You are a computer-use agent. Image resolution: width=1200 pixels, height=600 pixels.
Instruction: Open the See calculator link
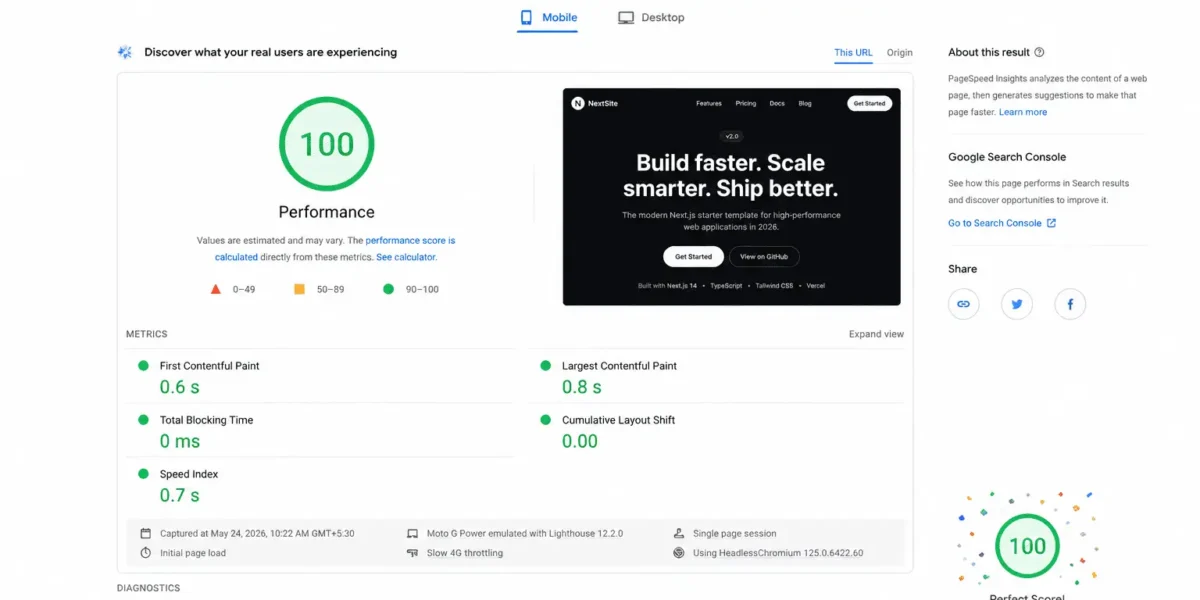tap(406, 257)
